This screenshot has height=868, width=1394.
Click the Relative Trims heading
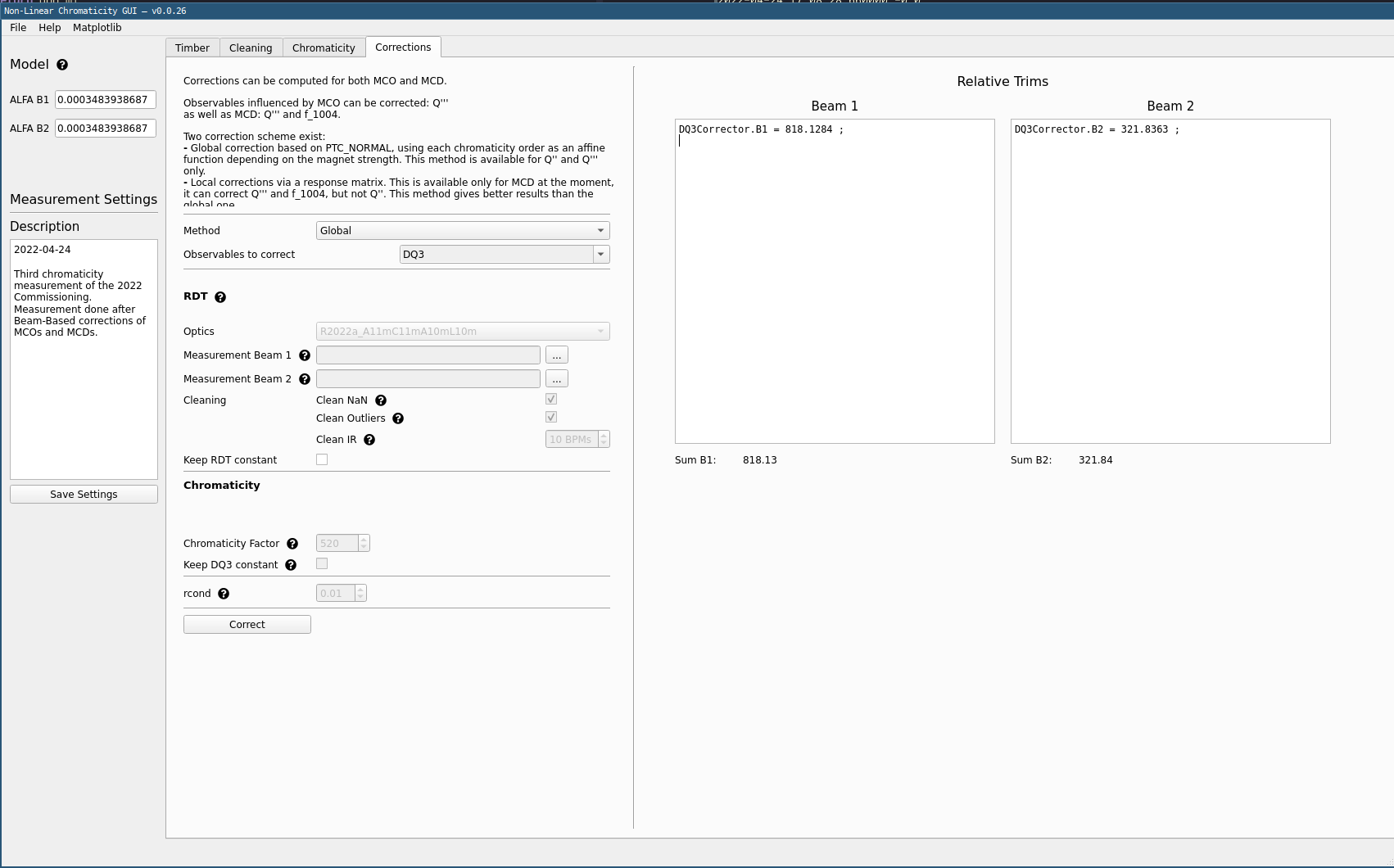(1003, 82)
